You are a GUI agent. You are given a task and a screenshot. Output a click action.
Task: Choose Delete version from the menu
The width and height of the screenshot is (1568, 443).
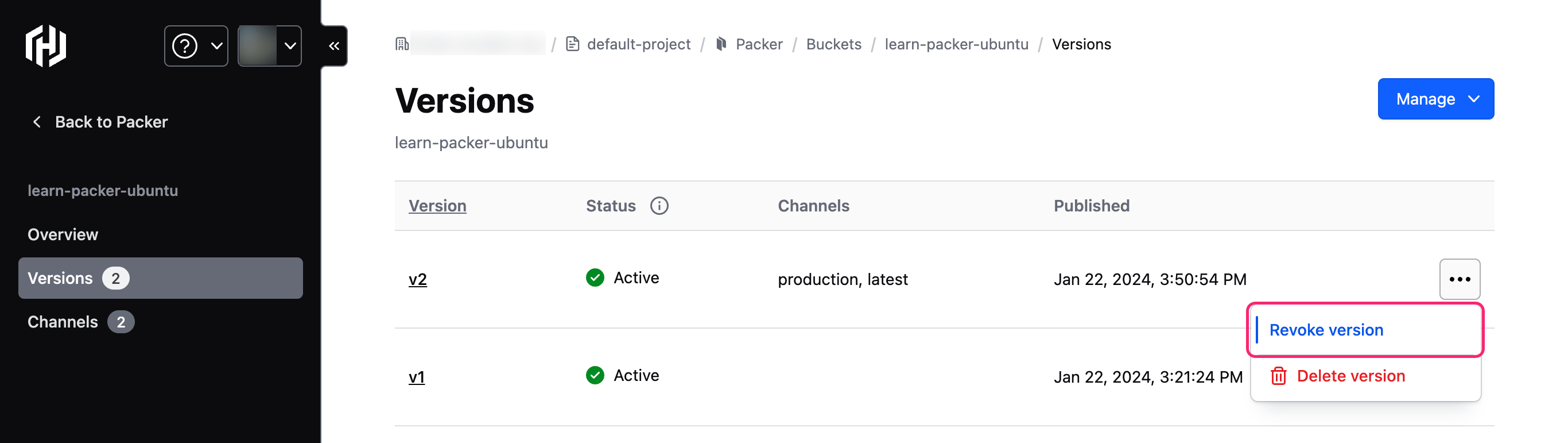click(1365, 376)
